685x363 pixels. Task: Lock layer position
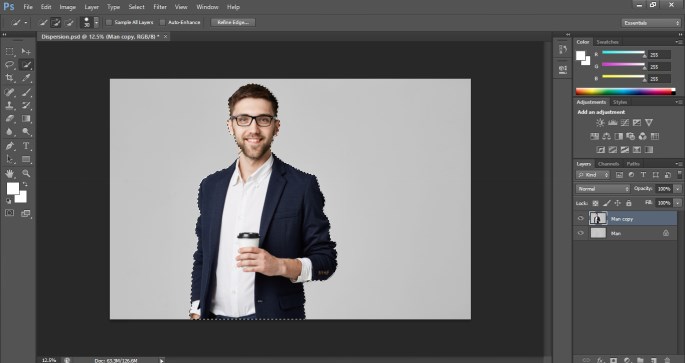click(x=617, y=203)
